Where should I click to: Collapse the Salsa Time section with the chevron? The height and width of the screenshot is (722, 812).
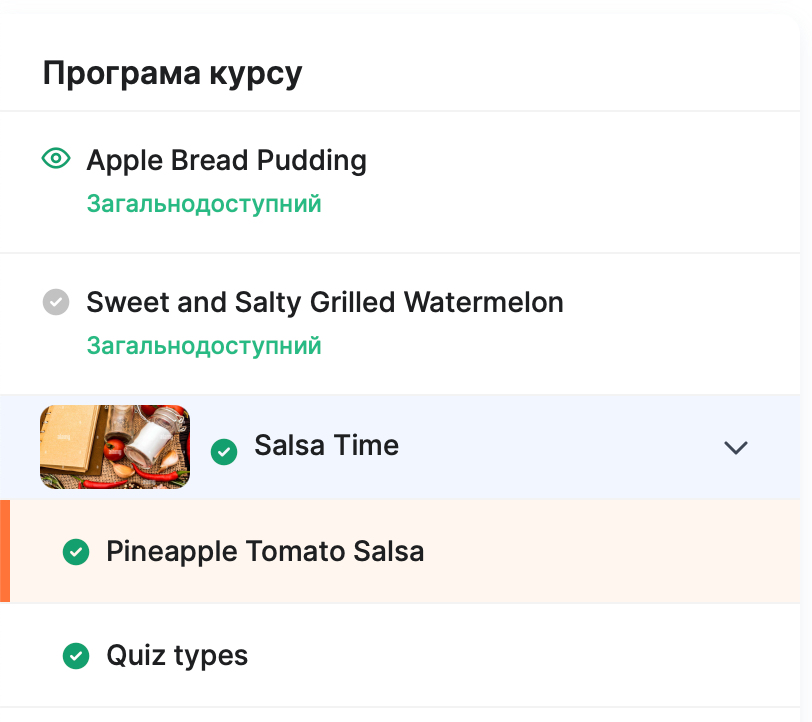(x=736, y=448)
